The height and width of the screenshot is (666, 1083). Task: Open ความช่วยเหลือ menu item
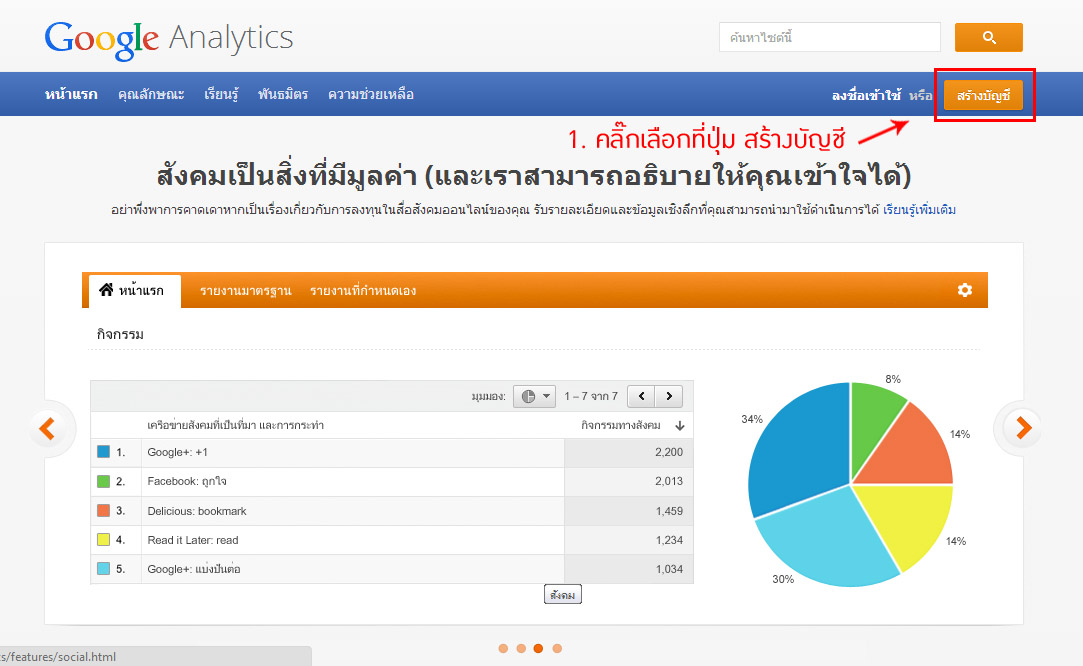[371, 95]
